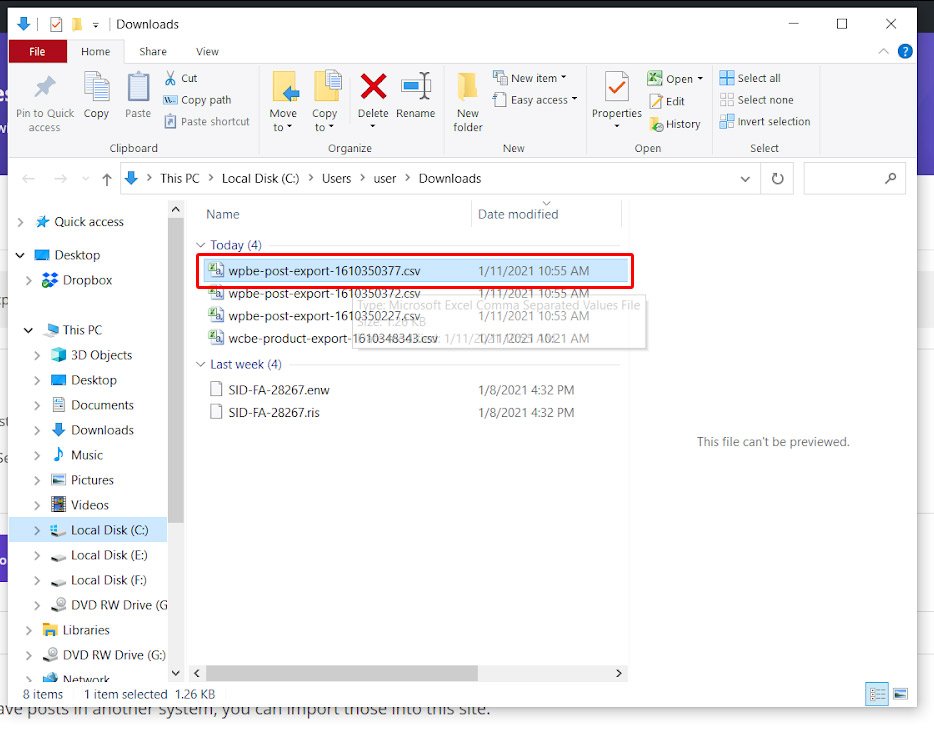Expand the Local Disk (C:) tree node

tap(37, 530)
